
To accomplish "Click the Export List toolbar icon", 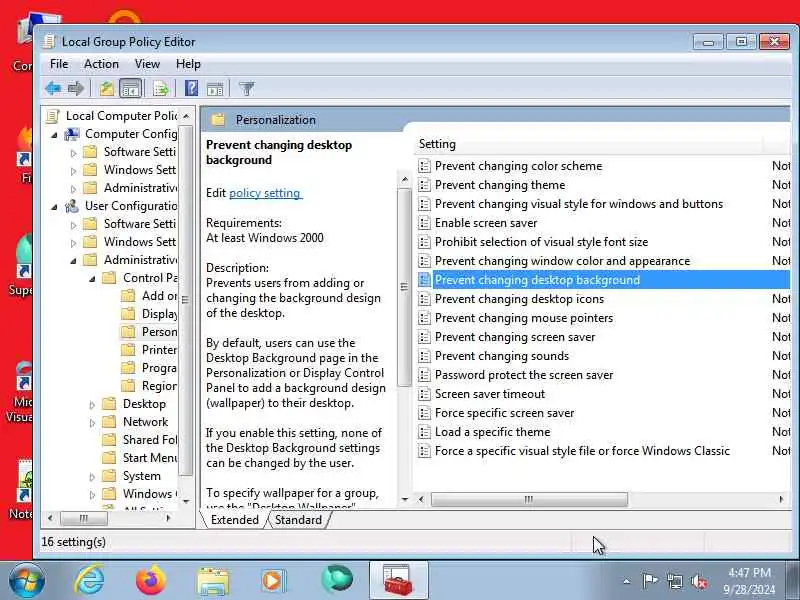I will (x=161, y=88).
